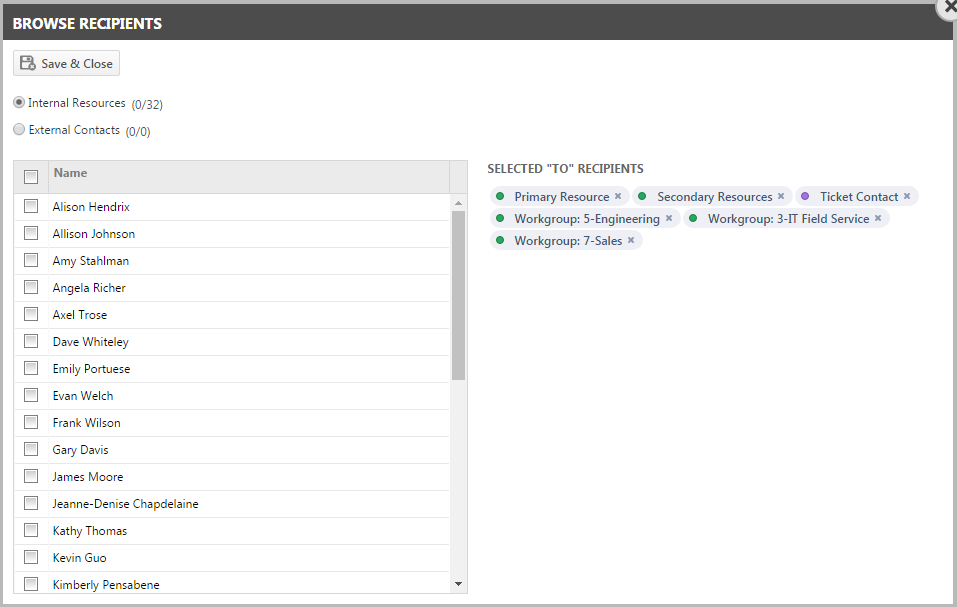Remove the Secondary Resources recipient tag

pyautogui.click(x=781, y=196)
